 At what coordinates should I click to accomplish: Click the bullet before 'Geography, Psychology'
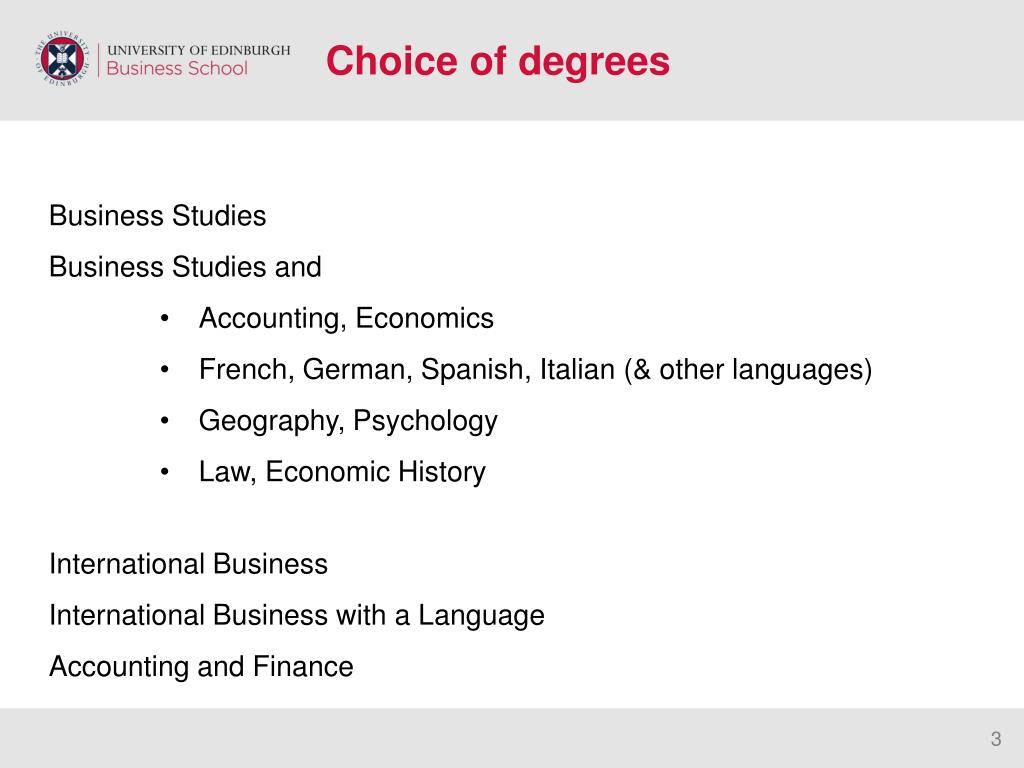[165, 421]
